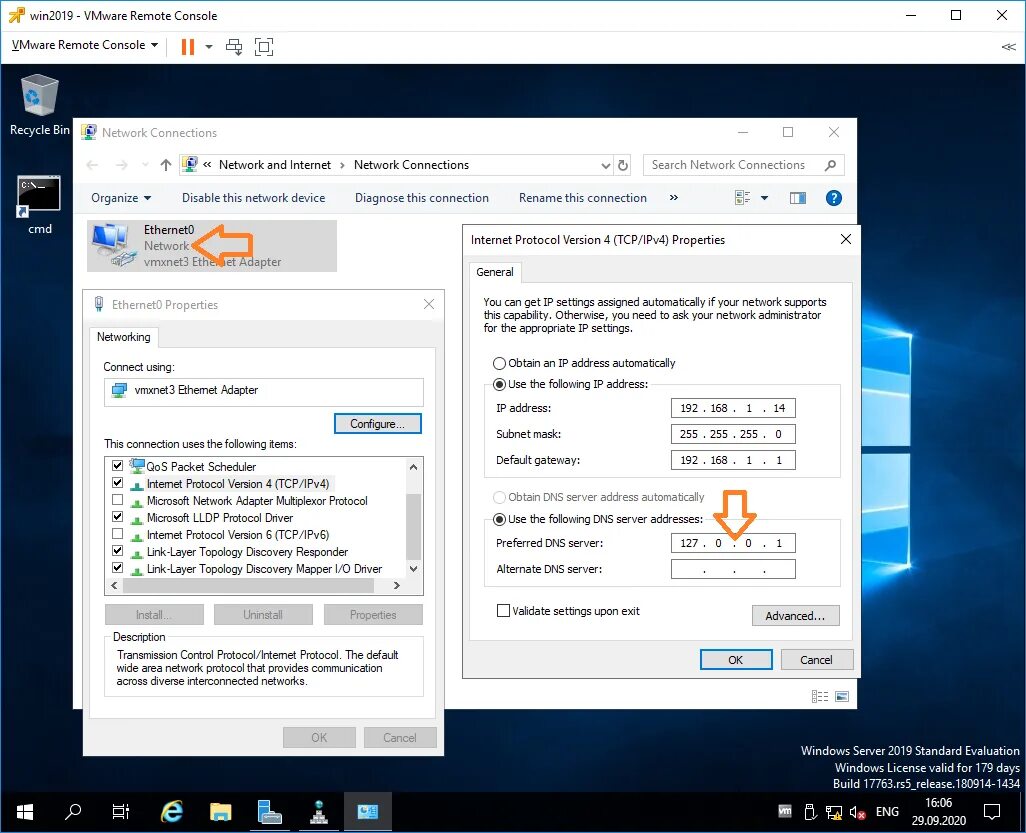Image resolution: width=1026 pixels, height=833 pixels.
Task: Open Help with the blue question mark
Action: (834, 198)
